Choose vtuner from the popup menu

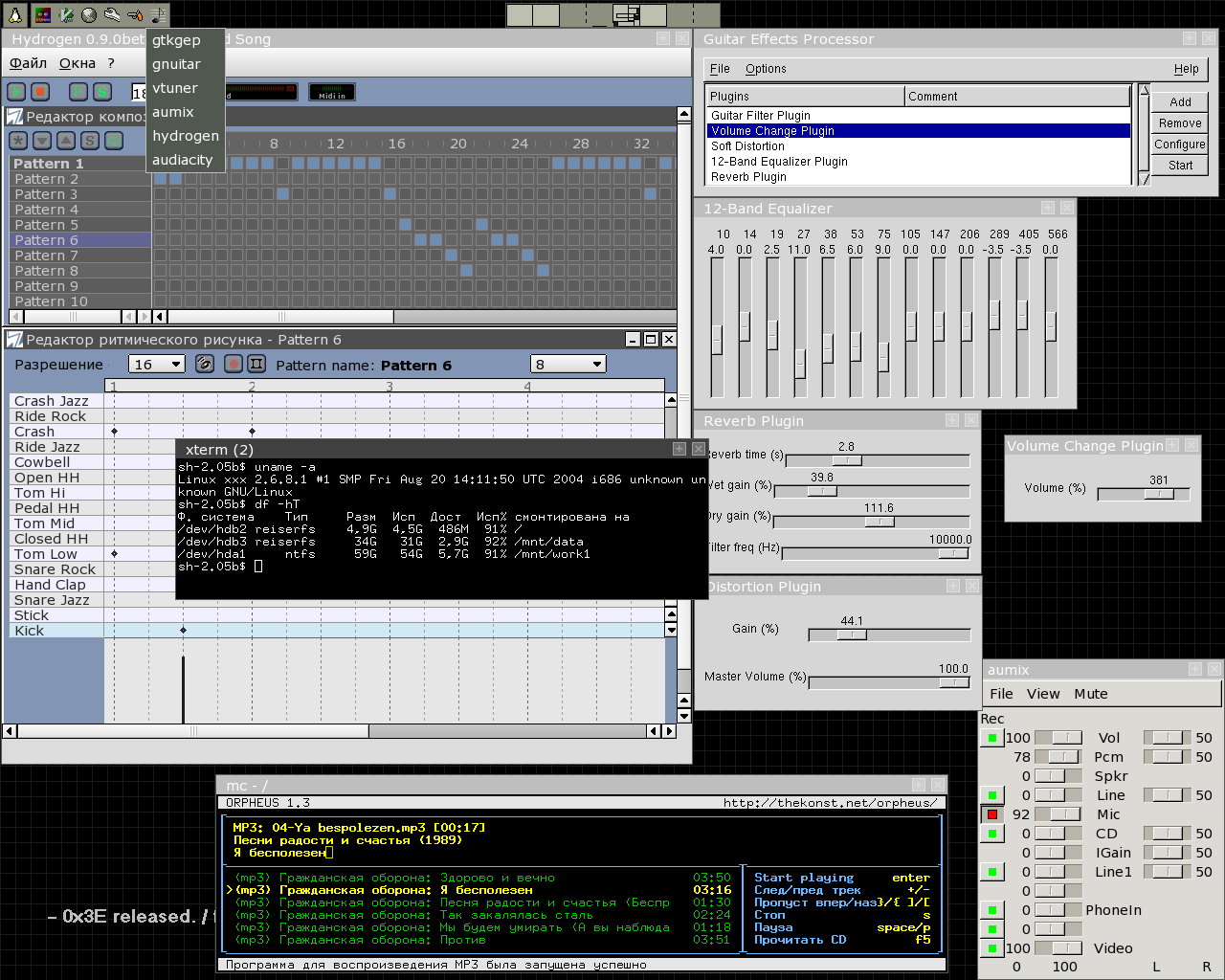coord(186,88)
